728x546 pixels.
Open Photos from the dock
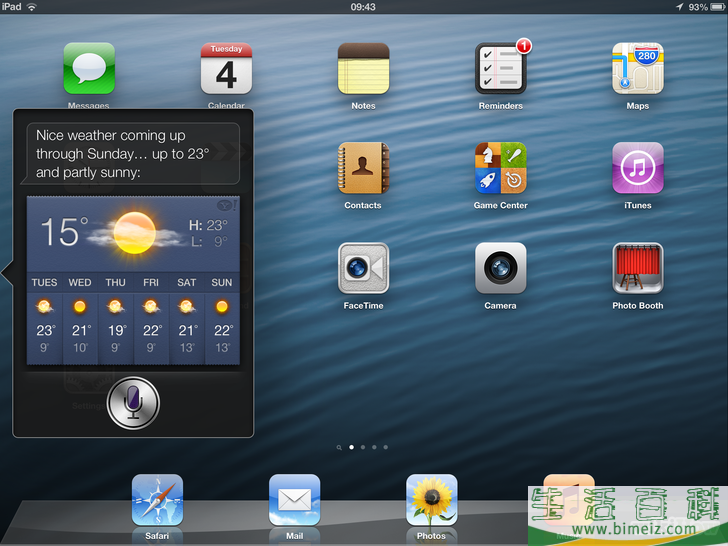pos(432,500)
